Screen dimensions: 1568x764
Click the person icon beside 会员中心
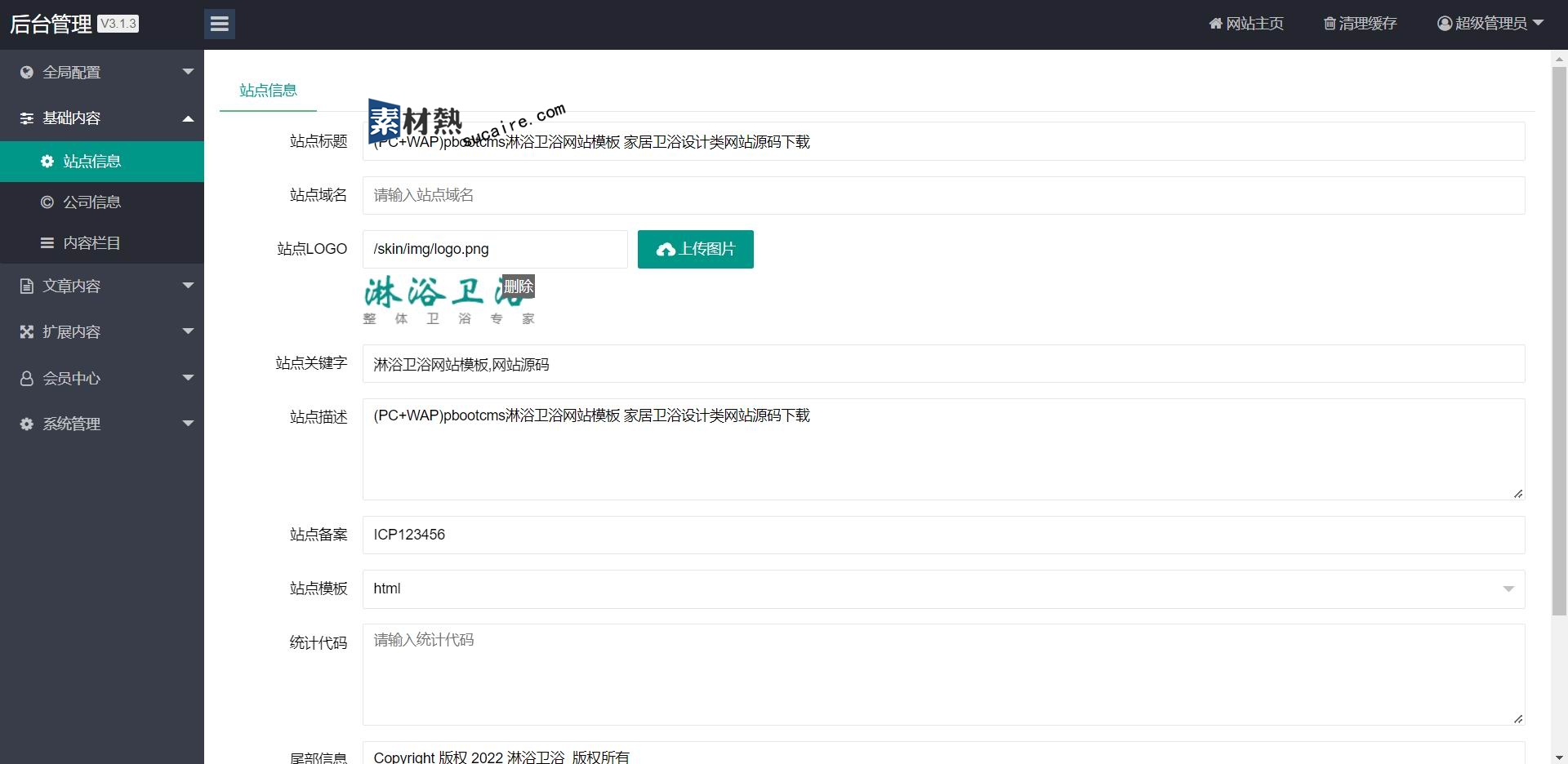(x=27, y=378)
